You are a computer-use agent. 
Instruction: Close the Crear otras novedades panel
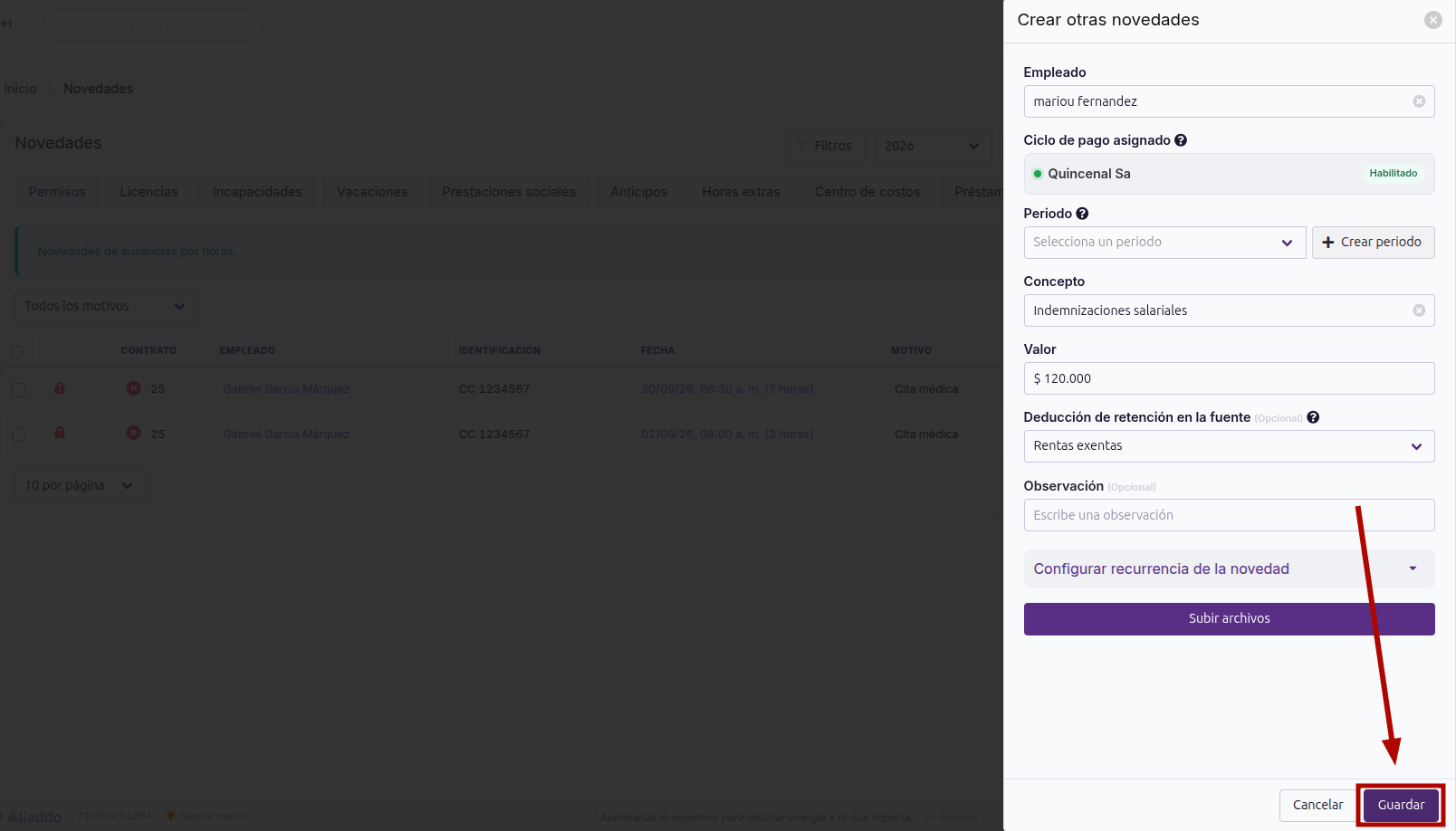(1432, 20)
